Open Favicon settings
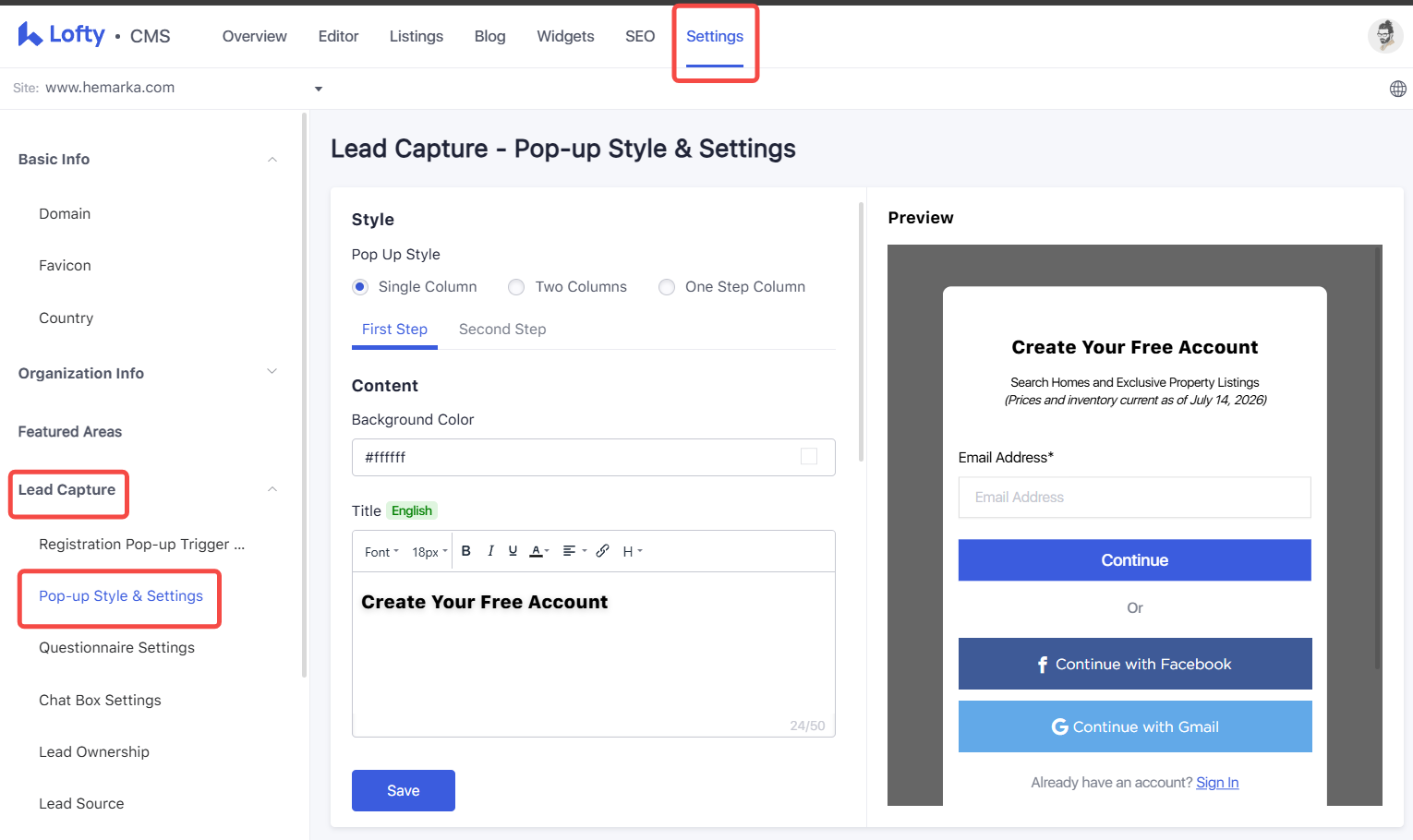This screenshot has width=1413, height=840. pyautogui.click(x=65, y=266)
